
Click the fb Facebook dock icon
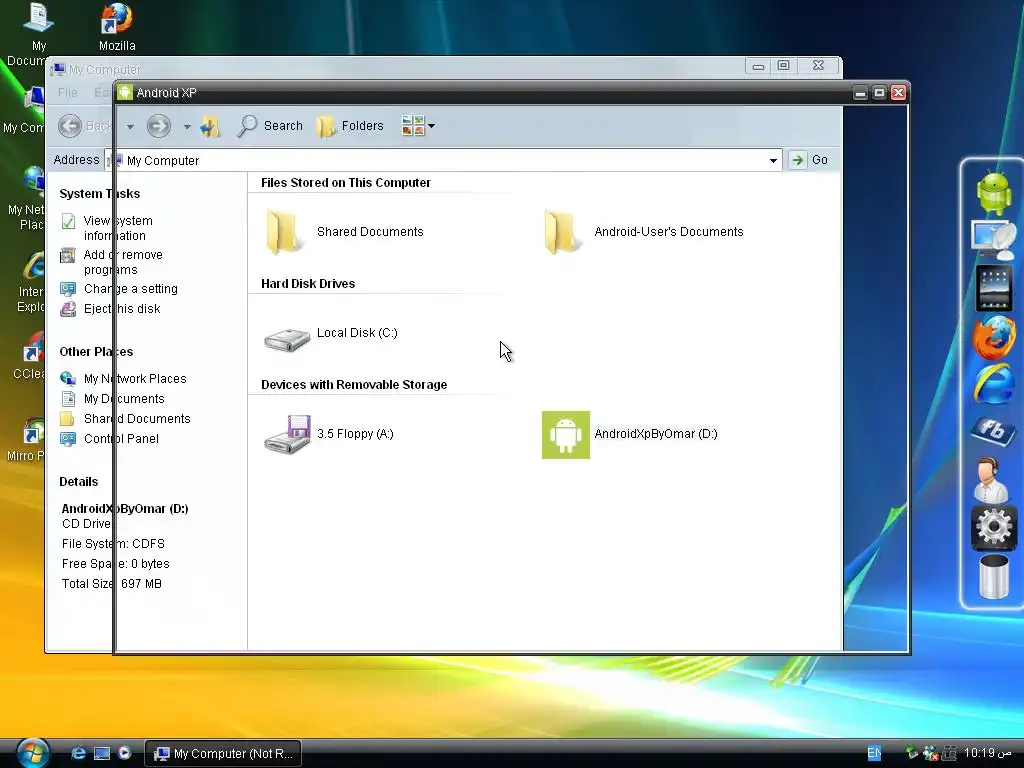click(993, 430)
